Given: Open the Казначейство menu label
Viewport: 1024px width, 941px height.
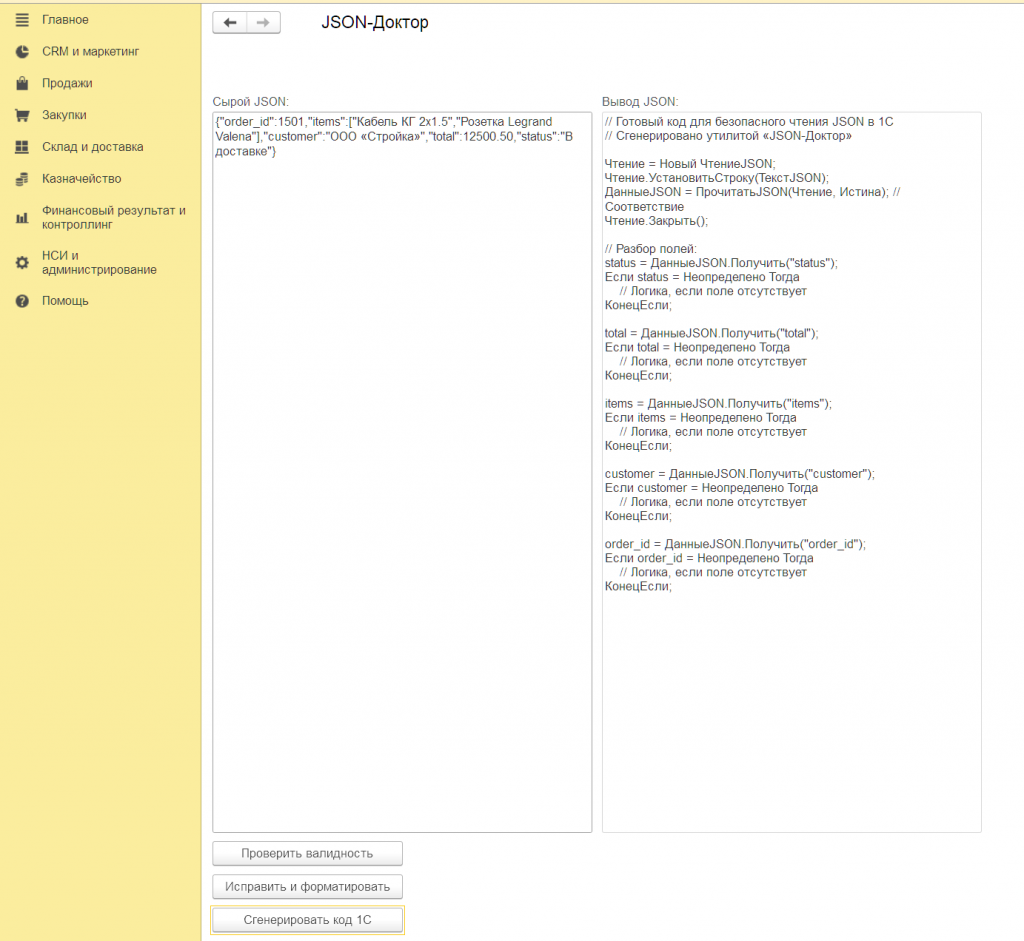Looking at the screenshot, I should (x=82, y=178).
